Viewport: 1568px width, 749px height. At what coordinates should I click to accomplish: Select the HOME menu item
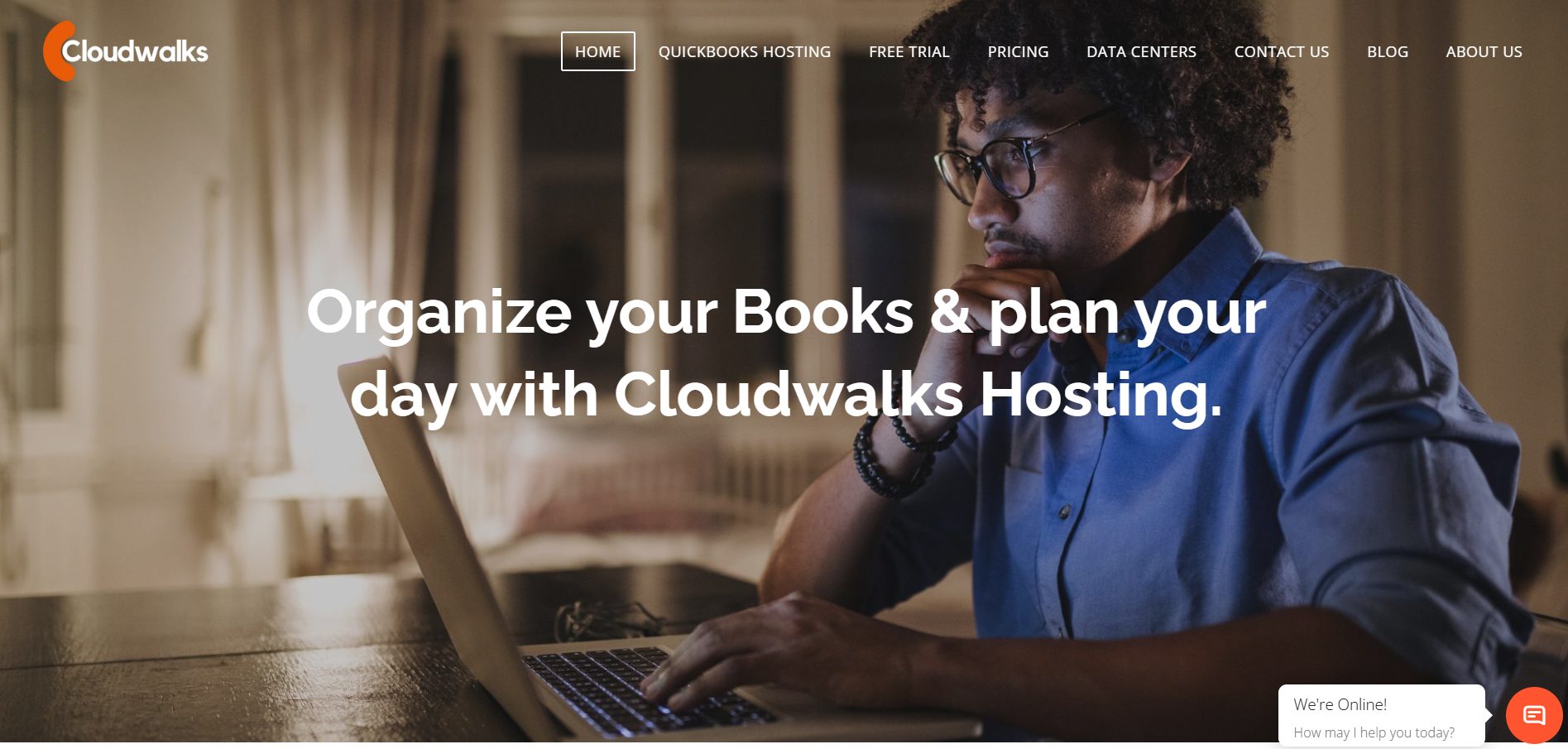597,51
